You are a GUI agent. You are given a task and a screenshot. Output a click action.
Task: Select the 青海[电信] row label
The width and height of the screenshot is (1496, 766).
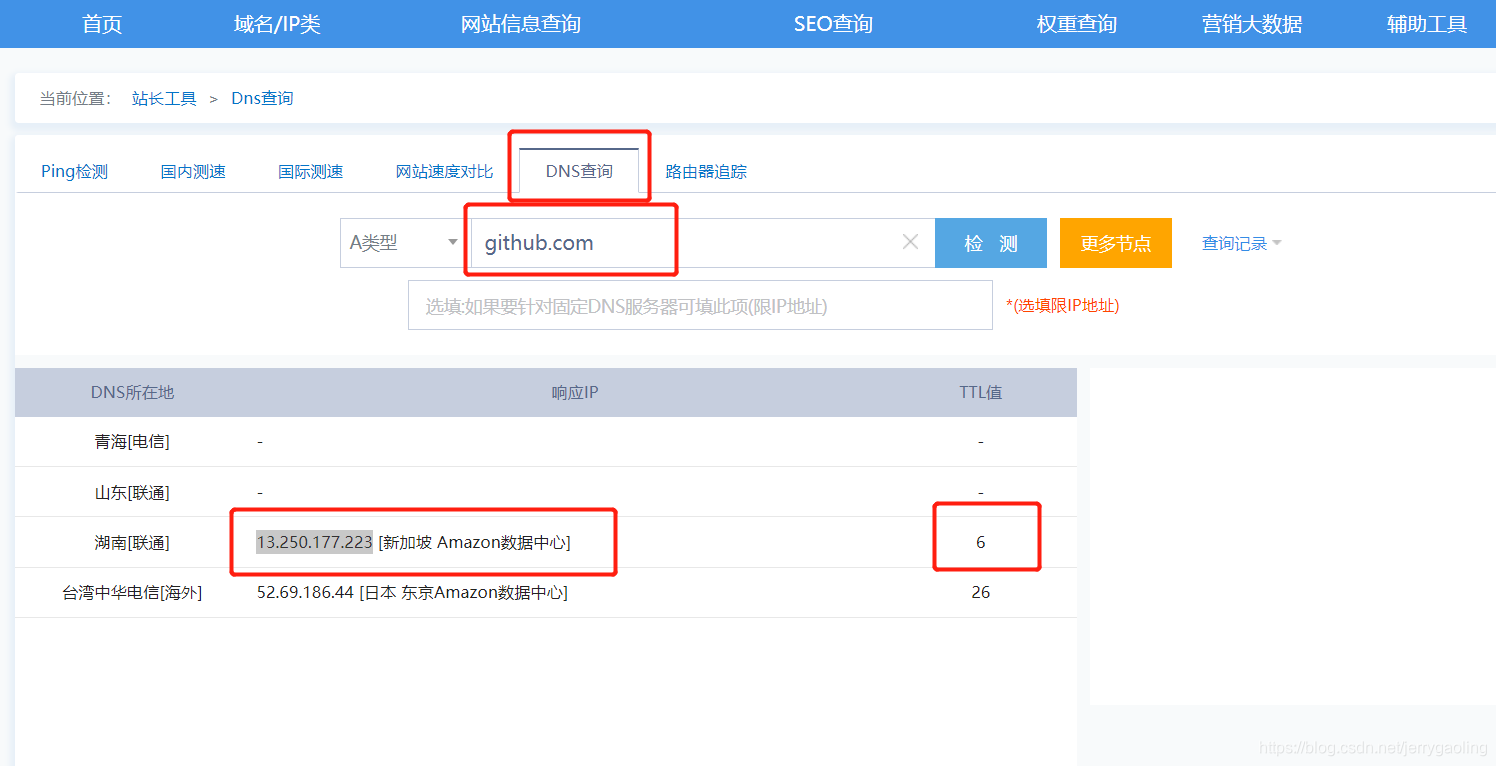coord(132,441)
